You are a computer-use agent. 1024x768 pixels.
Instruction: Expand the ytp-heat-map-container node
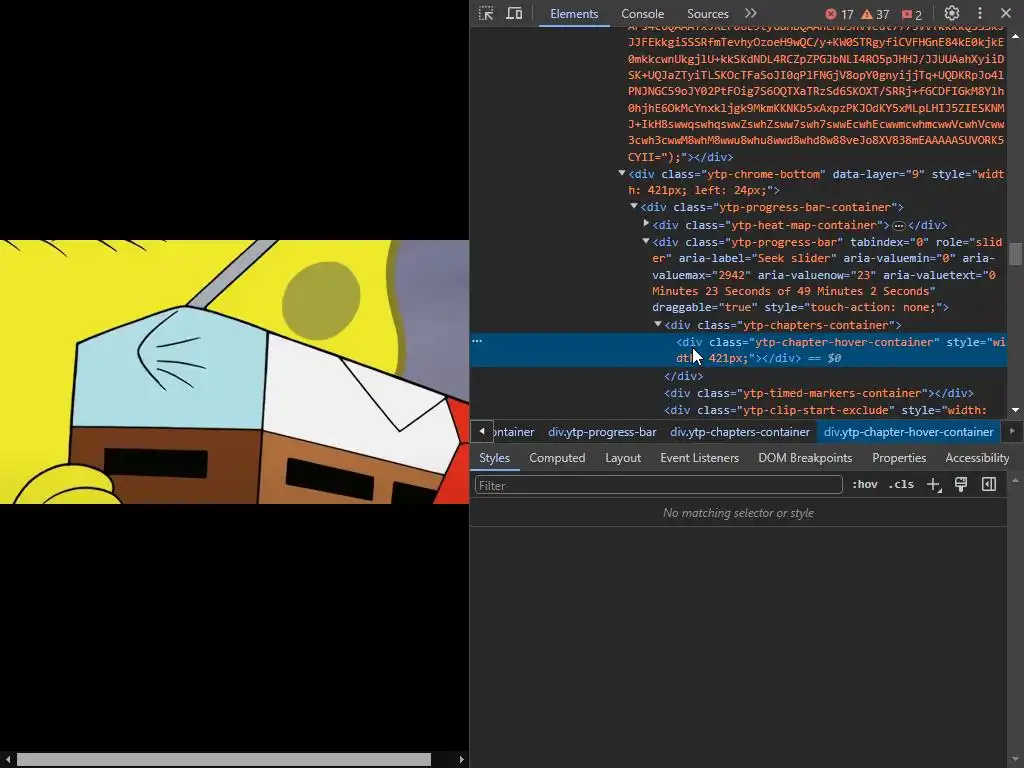click(x=646, y=223)
